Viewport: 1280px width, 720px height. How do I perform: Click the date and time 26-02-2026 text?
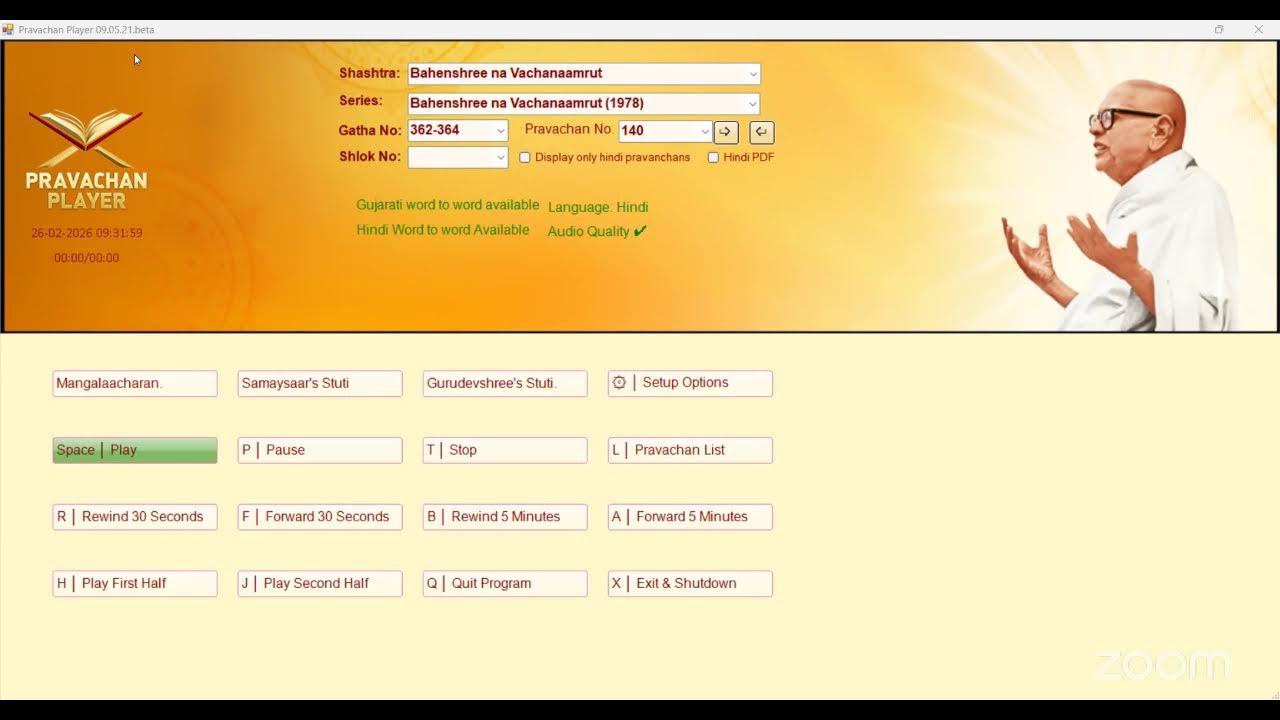87,233
